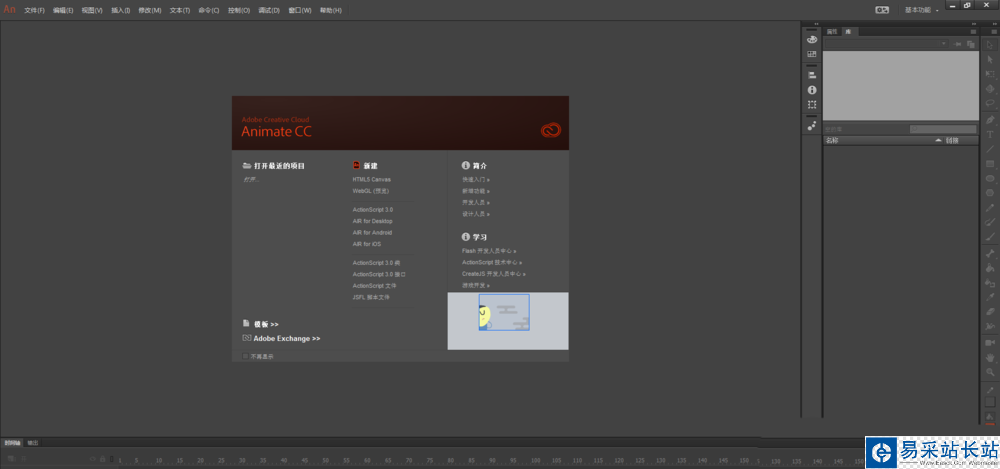Pin the current library with the pin icon

click(x=958, y=44)
